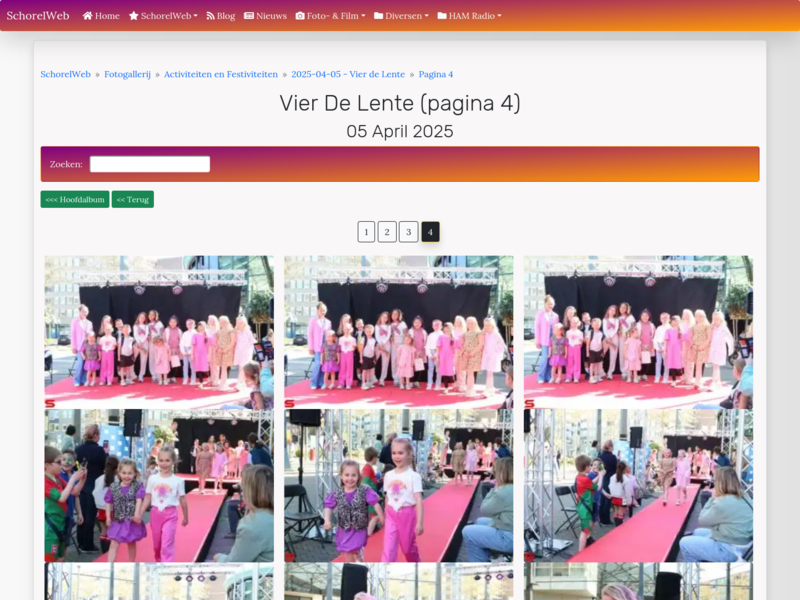Open 2025-04-05 - Vier de Lente breadcrumb
Image resolution: width=800 pixels, height=600 pixels.
348,74
